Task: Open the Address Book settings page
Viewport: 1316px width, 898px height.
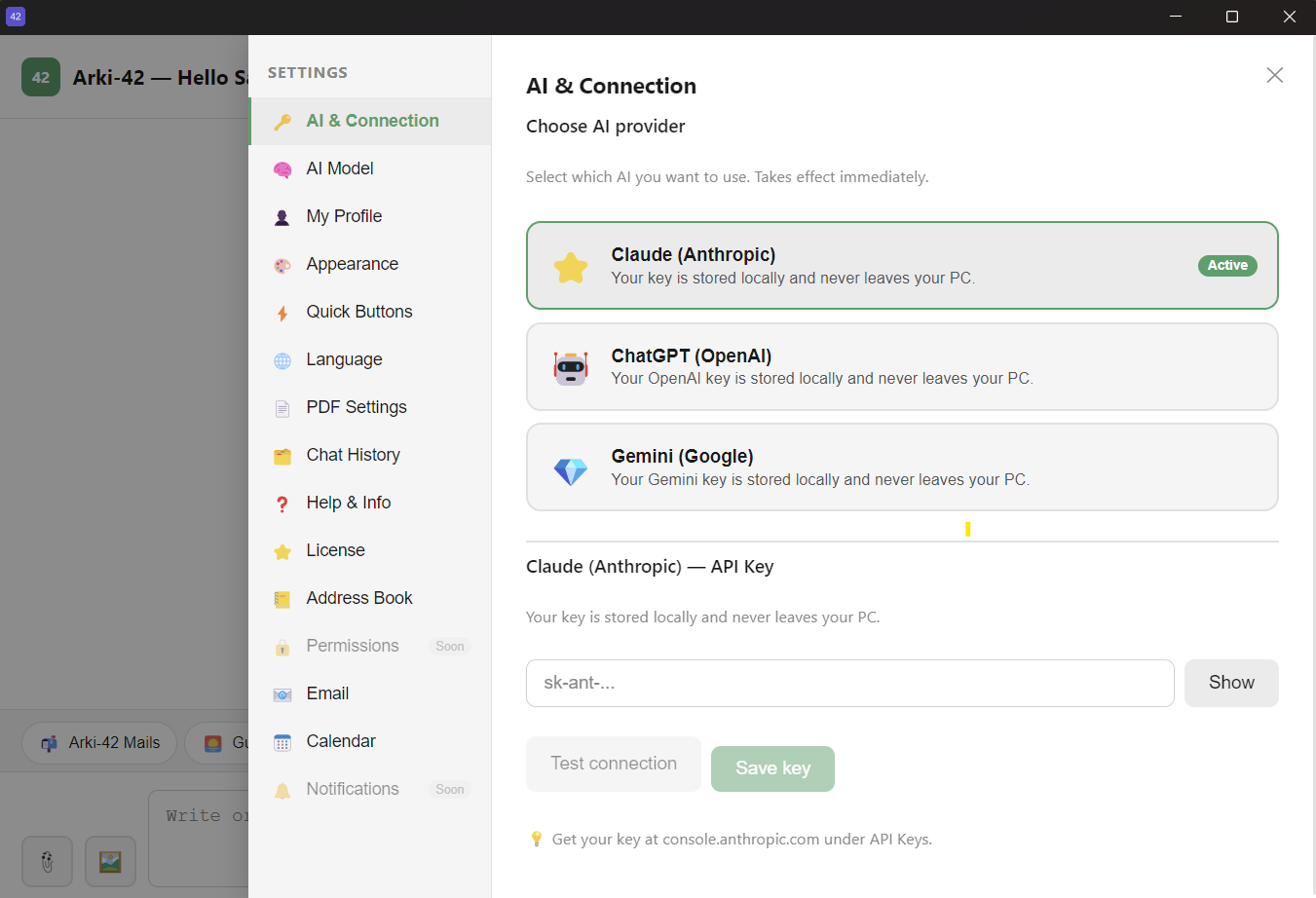Action: [358, 598]
